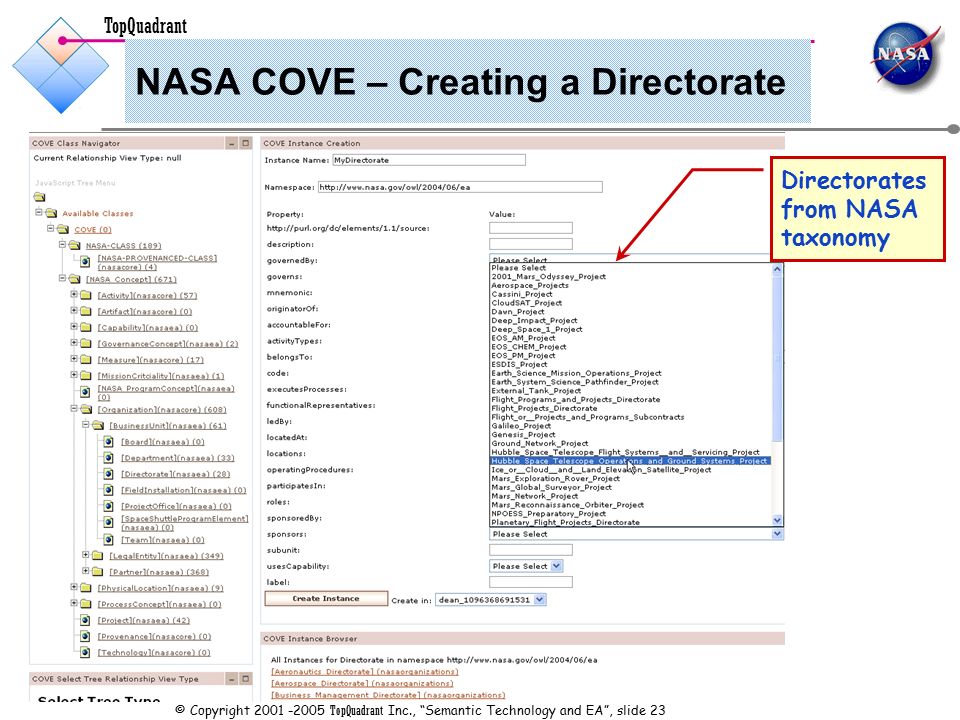Minimize the Select Tree Relationship View Type panel
This screenshot has height=720, width=960.
click(x=232, y=679)
